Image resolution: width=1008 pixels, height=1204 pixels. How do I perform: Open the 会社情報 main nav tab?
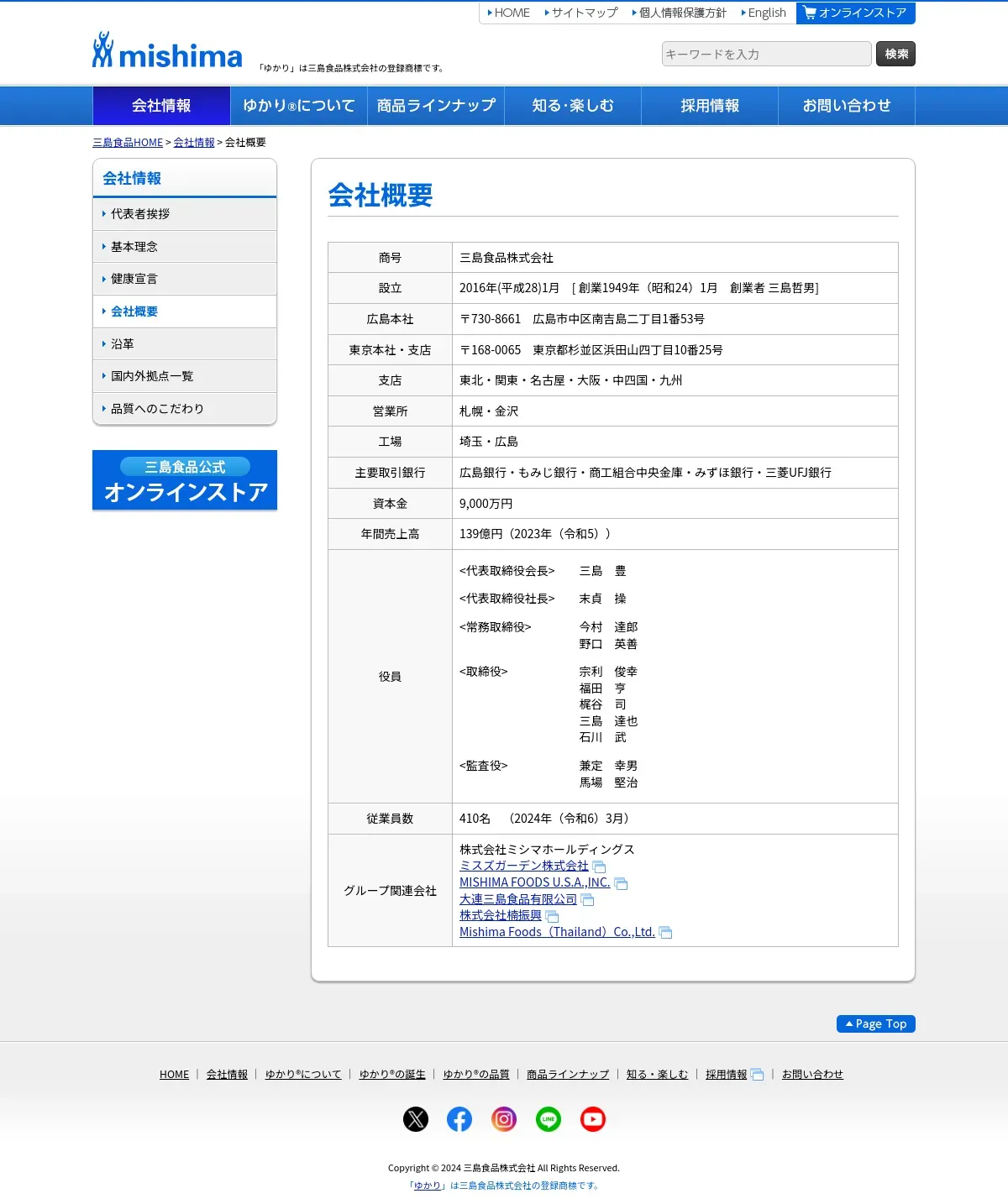click(161, 106)
